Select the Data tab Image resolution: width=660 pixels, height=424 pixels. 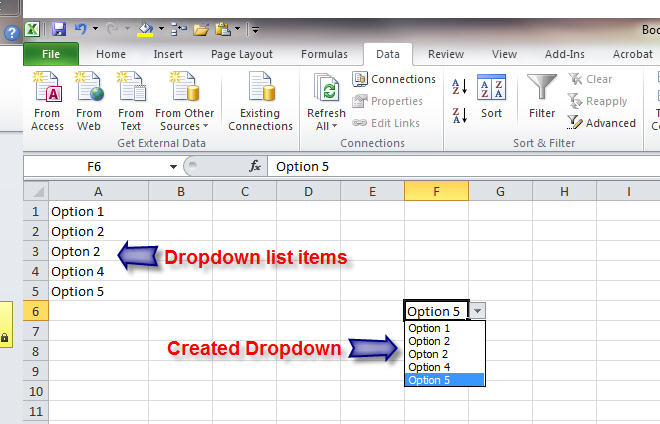pyautogui.click(x=388, y=54)
